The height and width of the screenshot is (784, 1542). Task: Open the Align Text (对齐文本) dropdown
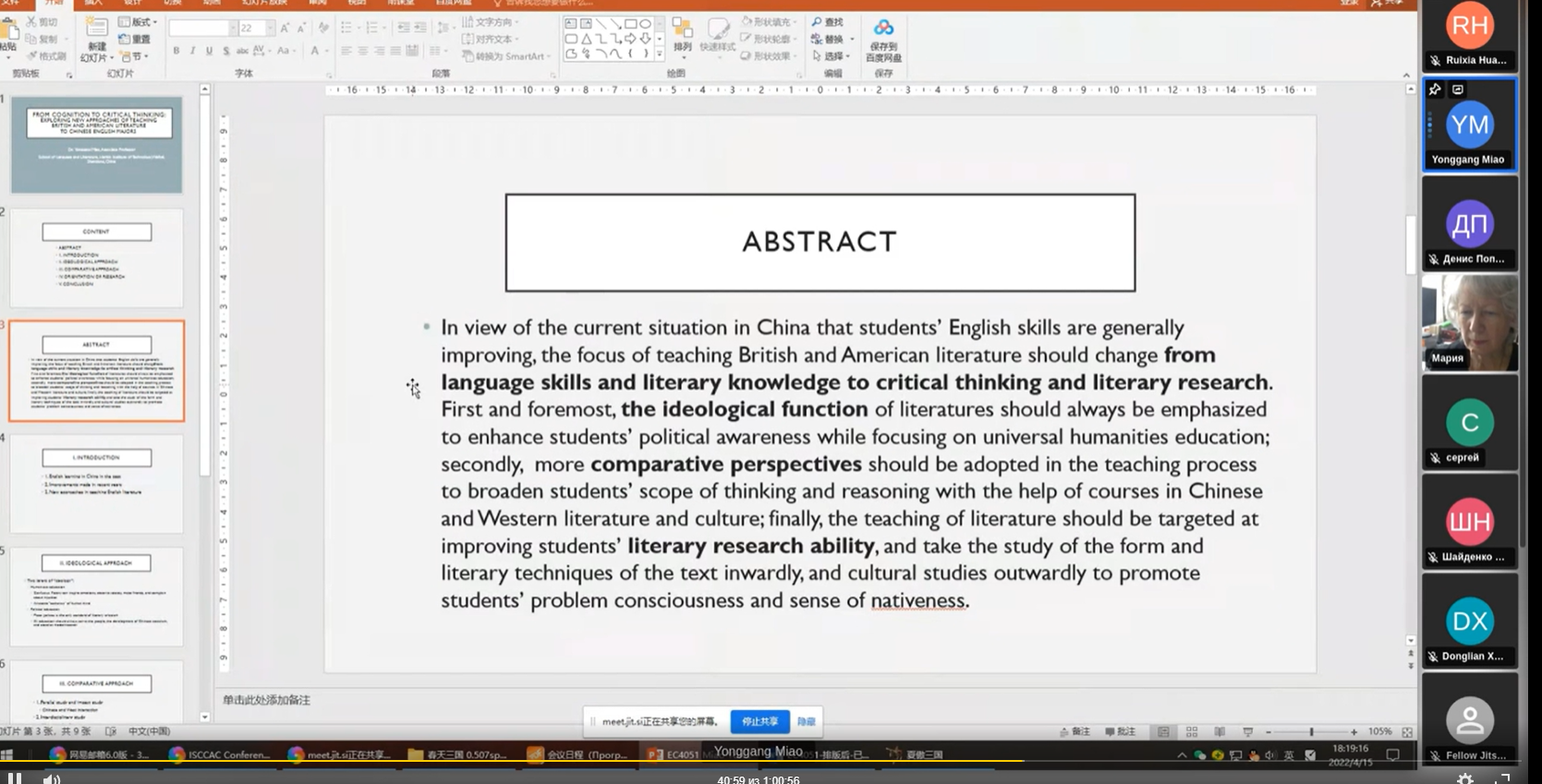(x=491, y=39)
